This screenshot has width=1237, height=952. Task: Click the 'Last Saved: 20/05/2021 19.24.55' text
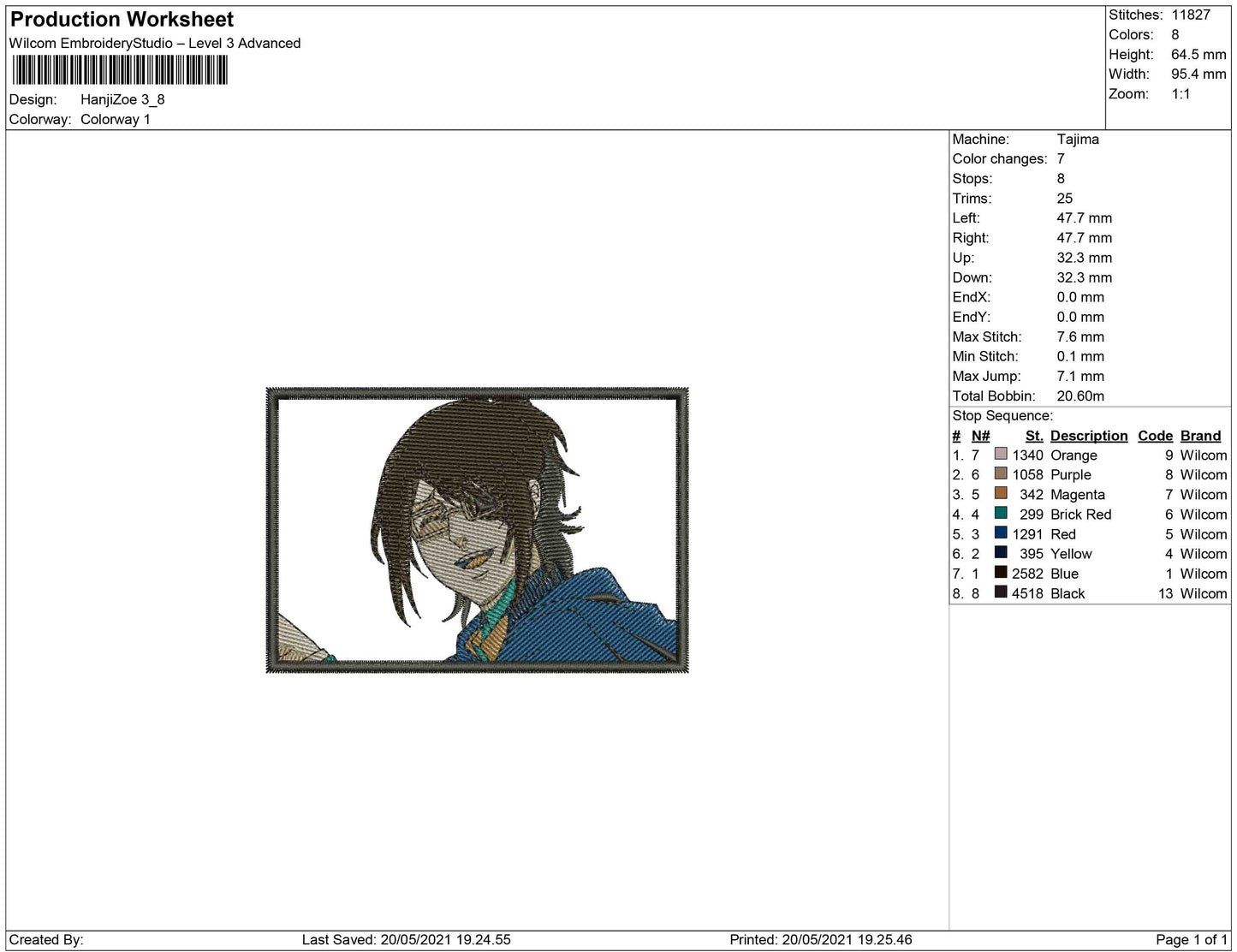pyautogui.click(x=406, y=939)
